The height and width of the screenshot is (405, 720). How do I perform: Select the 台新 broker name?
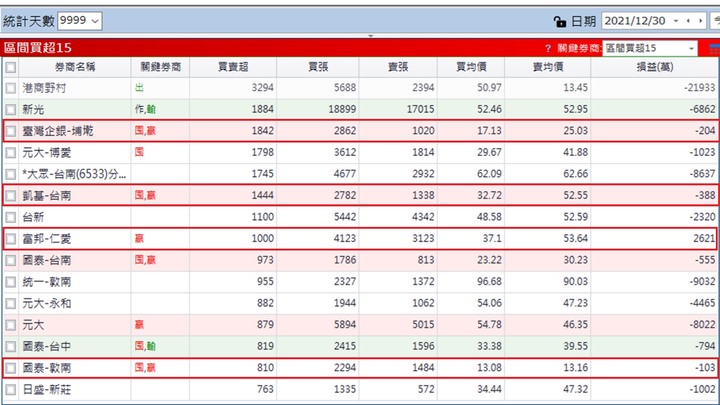click(33, 217)
